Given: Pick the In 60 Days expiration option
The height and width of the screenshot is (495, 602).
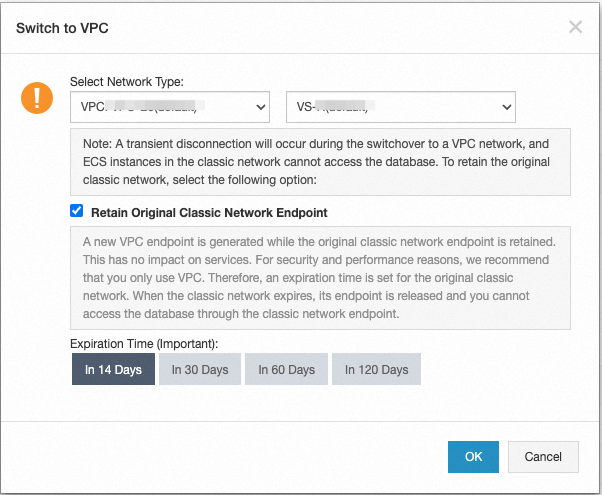Looking at the screenshot, I should pos(286,369).
